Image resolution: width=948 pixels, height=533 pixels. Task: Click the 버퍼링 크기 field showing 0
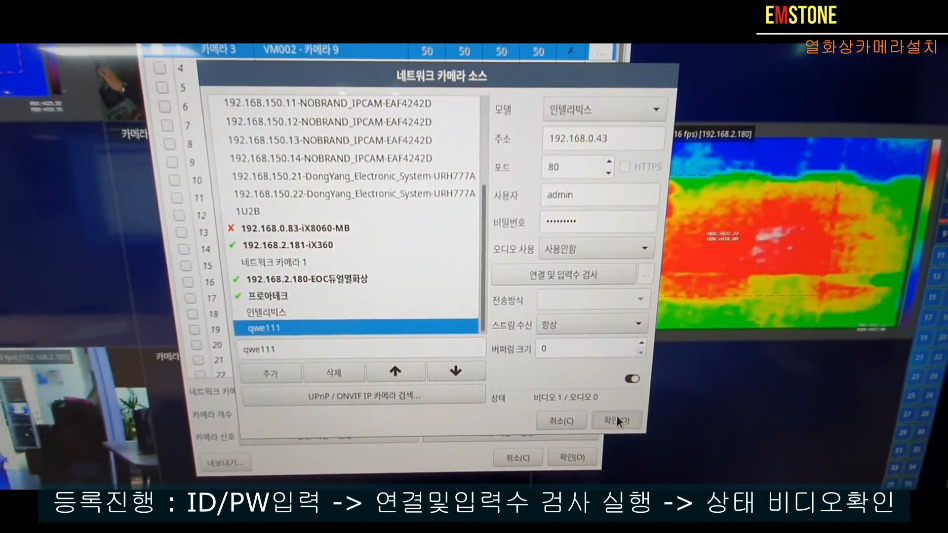point(586,348)
